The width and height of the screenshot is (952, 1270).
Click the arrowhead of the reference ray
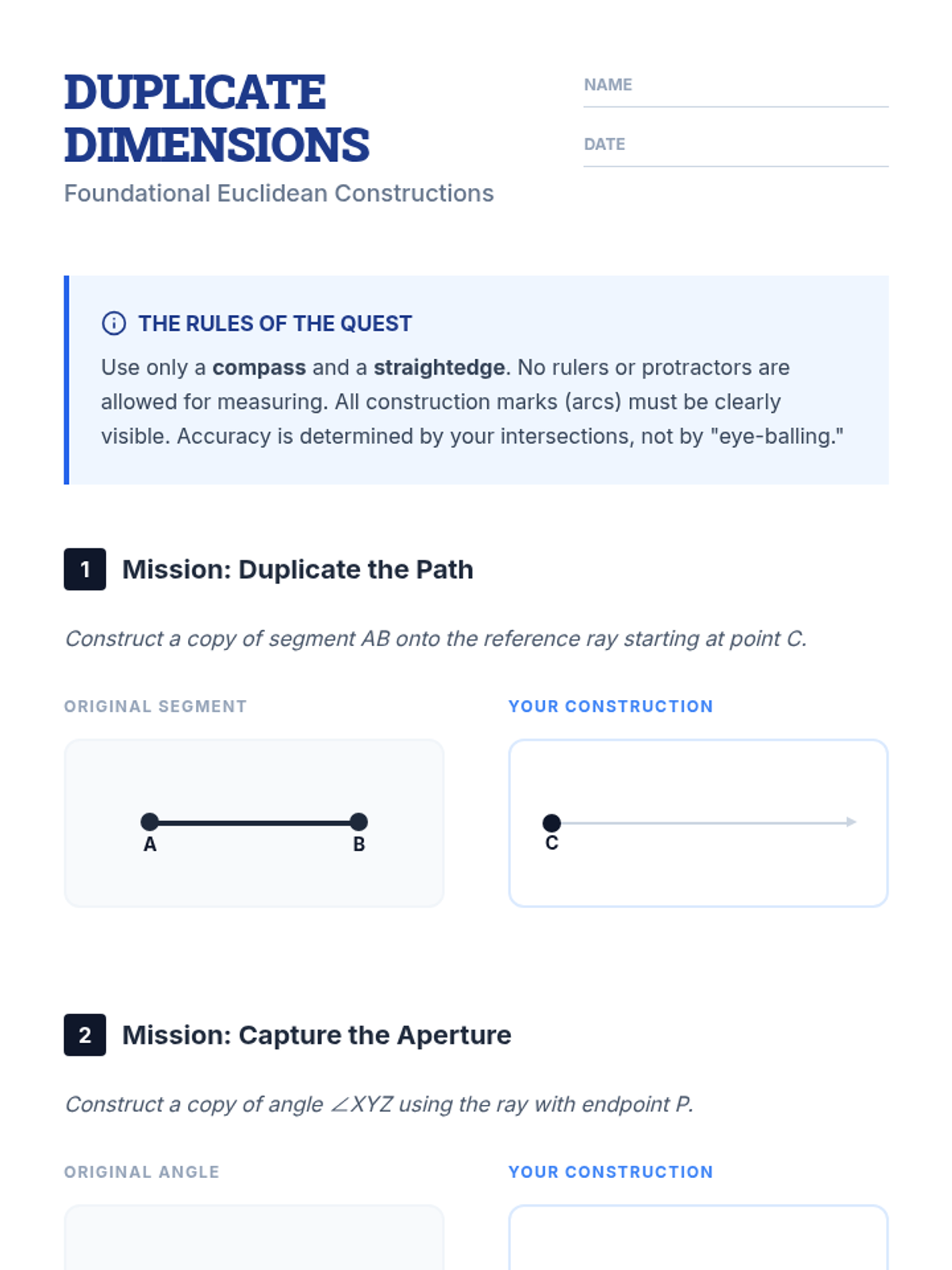click(x=851, y=822)
